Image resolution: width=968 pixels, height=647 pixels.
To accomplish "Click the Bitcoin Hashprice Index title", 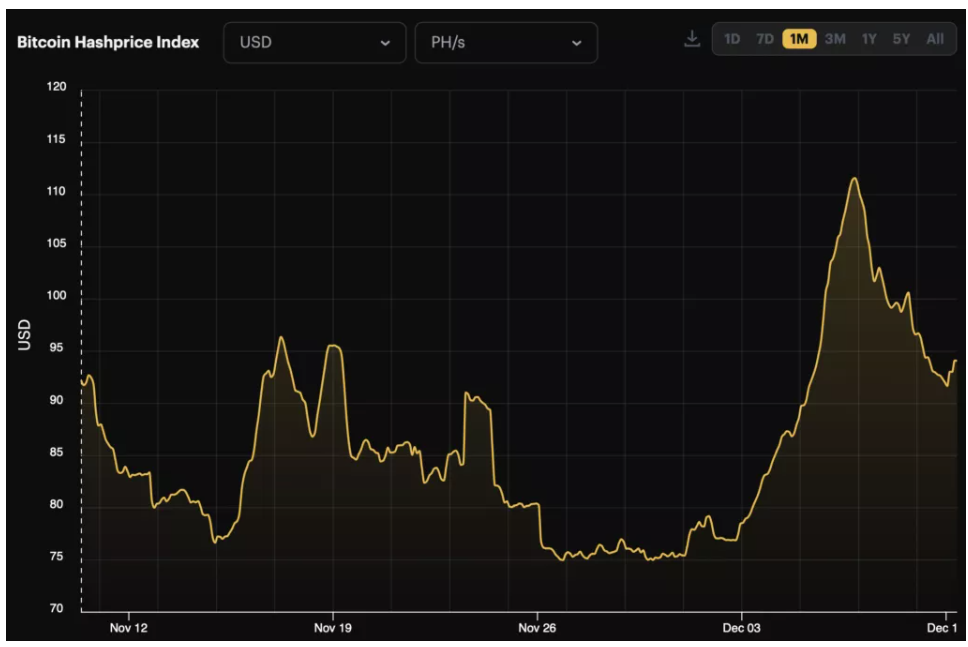I will coord(108,42).
